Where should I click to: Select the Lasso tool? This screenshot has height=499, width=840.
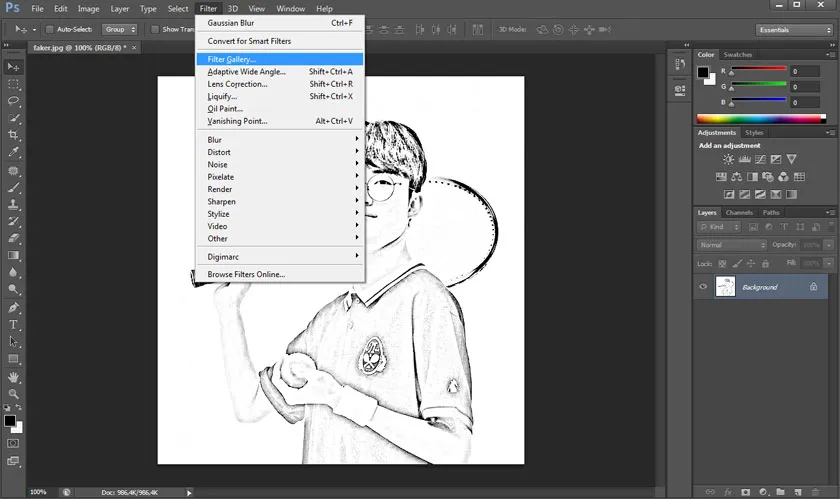pyautogui.click(x=14, y=100)
